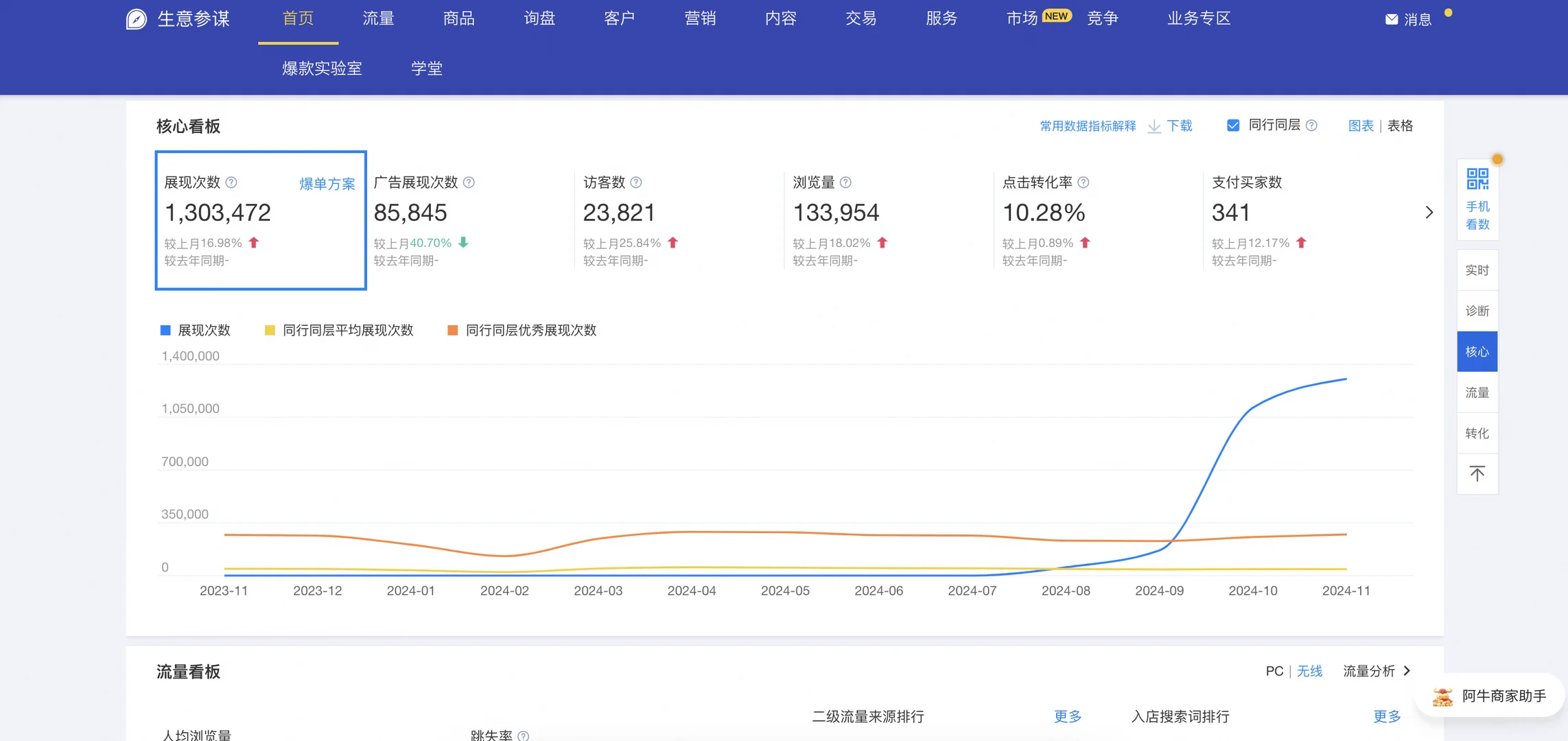The width and height of the screenshot is (1568, 741).
Task: Open 学堂 in navigation
Action: (x=427, y=69)
